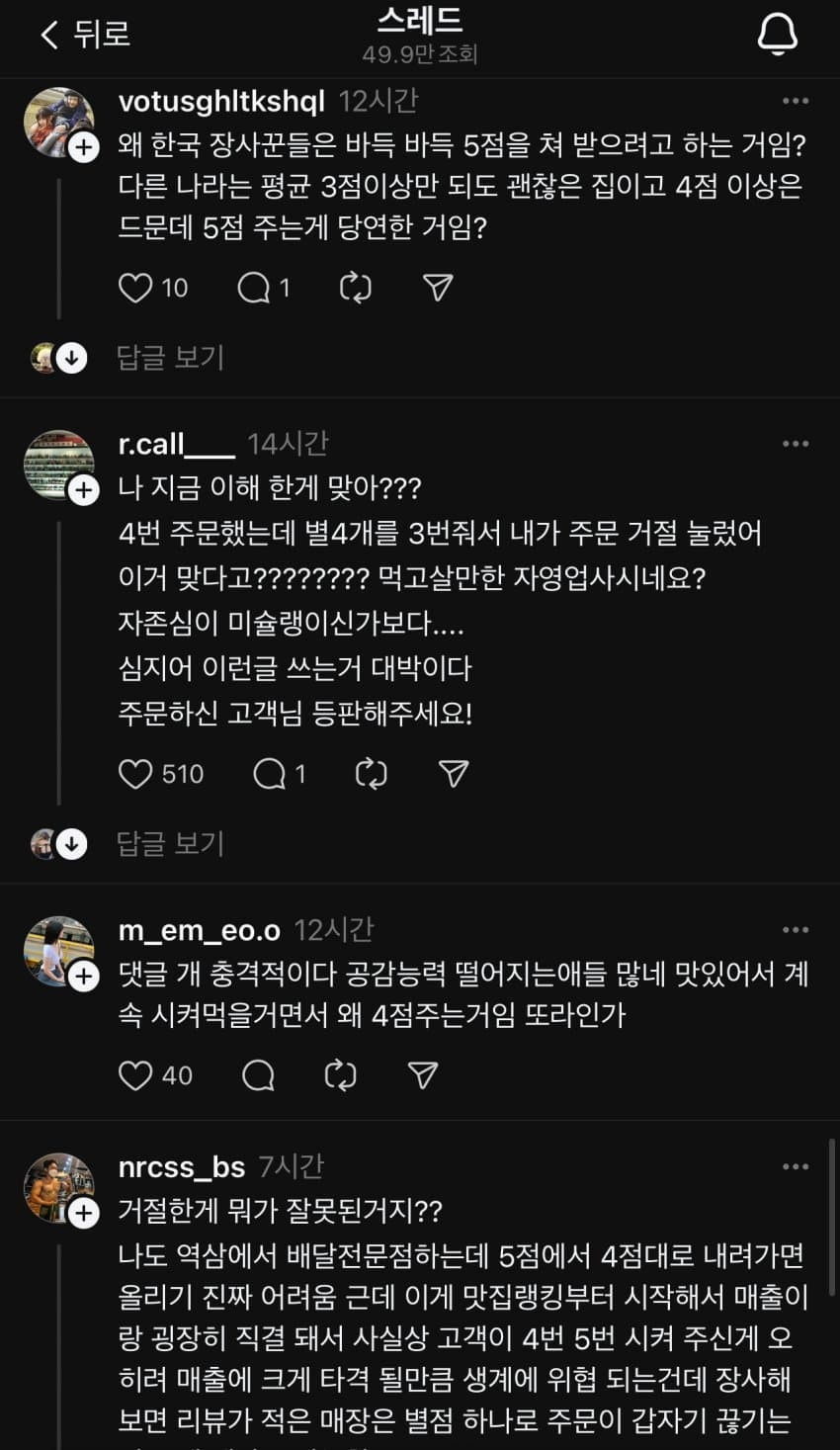This screenshot has height=1450, width=840.
Task: Open m_em_eo.o's profile by tapping the username
Action: [x=196, y=929]
